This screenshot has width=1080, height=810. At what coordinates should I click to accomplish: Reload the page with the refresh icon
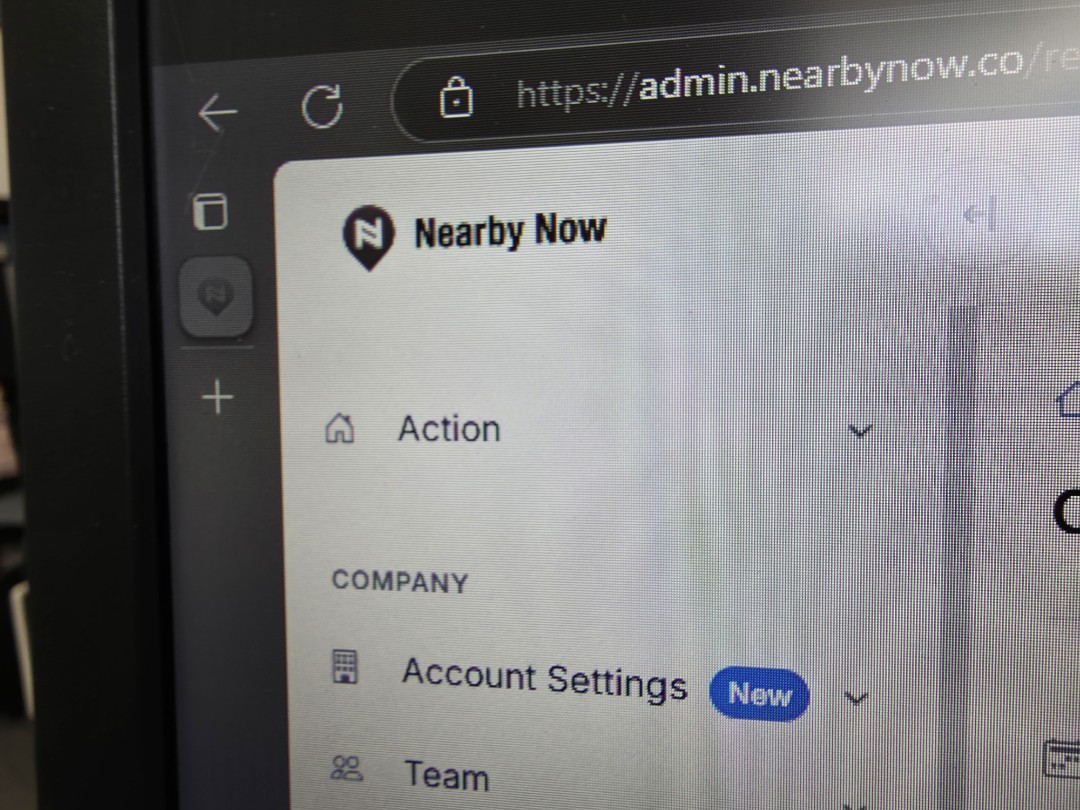click(x=322, y=107)
